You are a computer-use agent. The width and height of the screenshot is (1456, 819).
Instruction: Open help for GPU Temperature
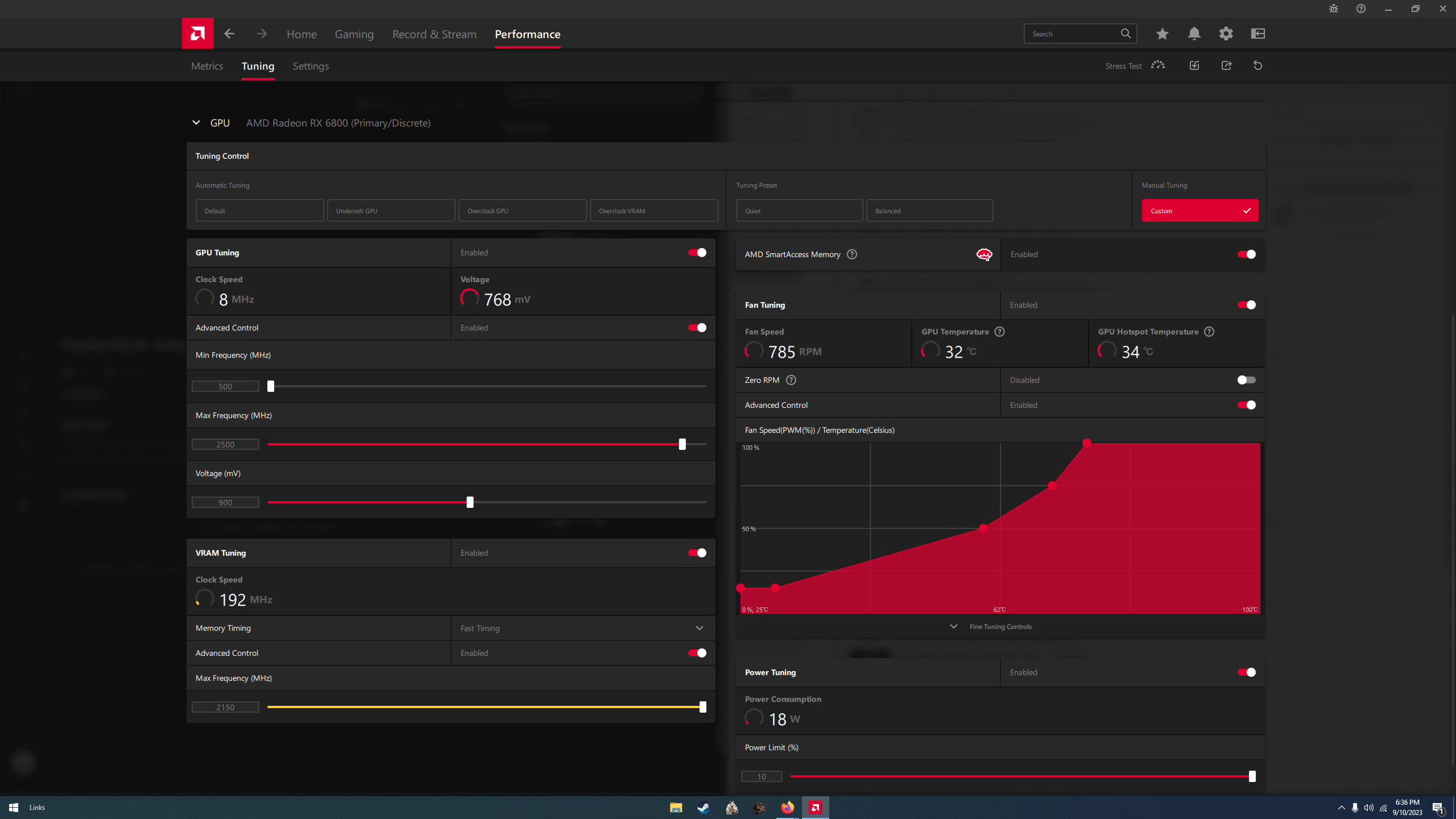point(999,332)
